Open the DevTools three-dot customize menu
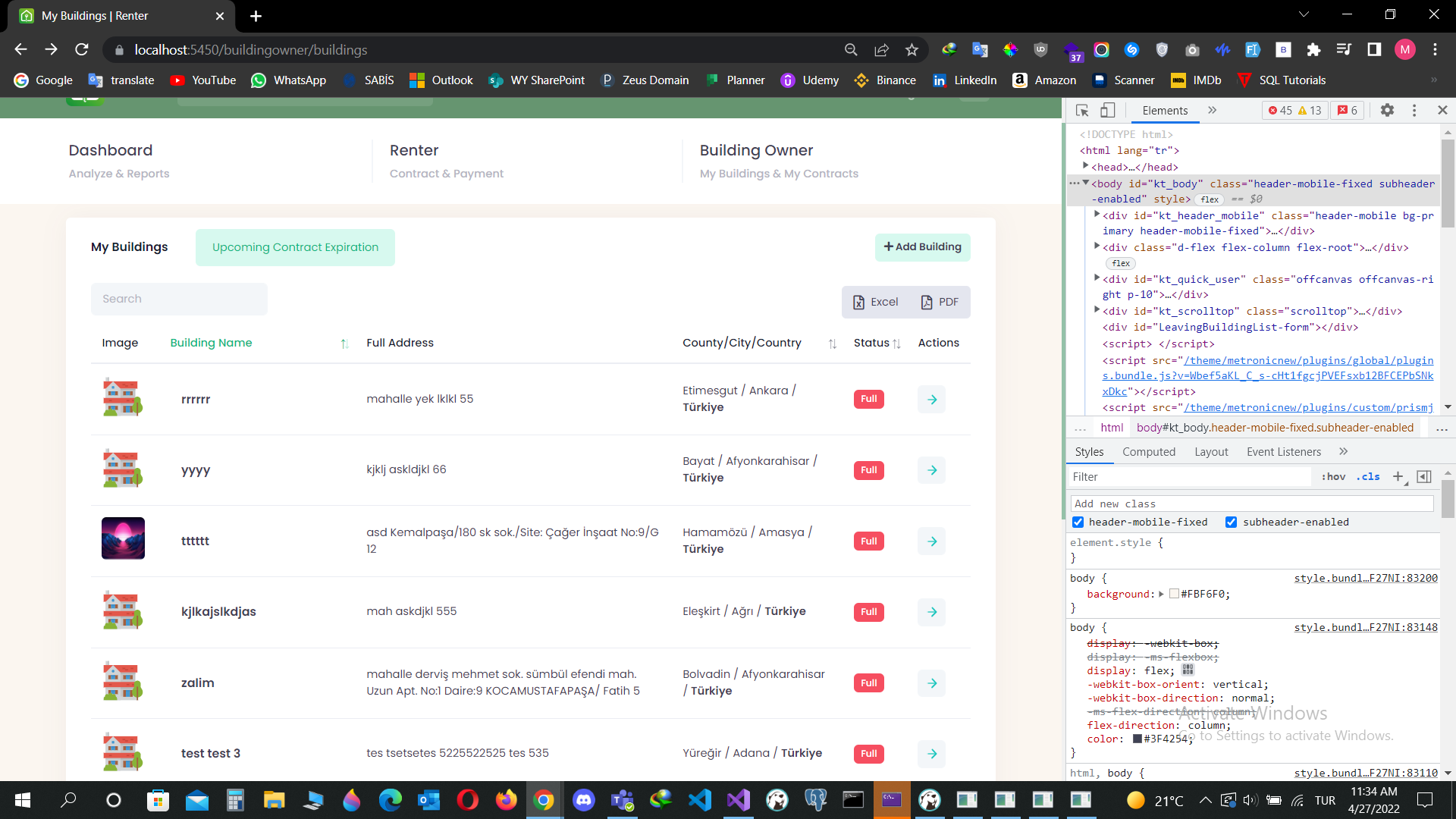This screenshot has height=819, width=1456. [x=1414, y=111]
